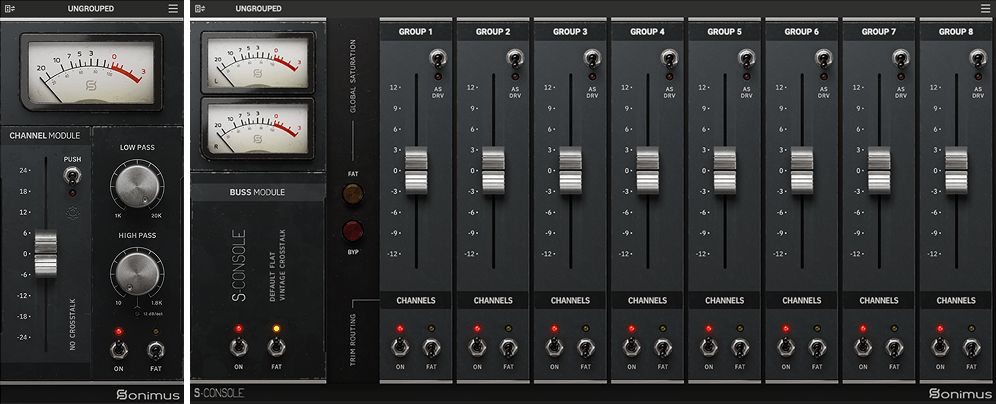Click the GROUP 2 header label
The width and height of the screenshot is (996, 404).
click(494, 31)
